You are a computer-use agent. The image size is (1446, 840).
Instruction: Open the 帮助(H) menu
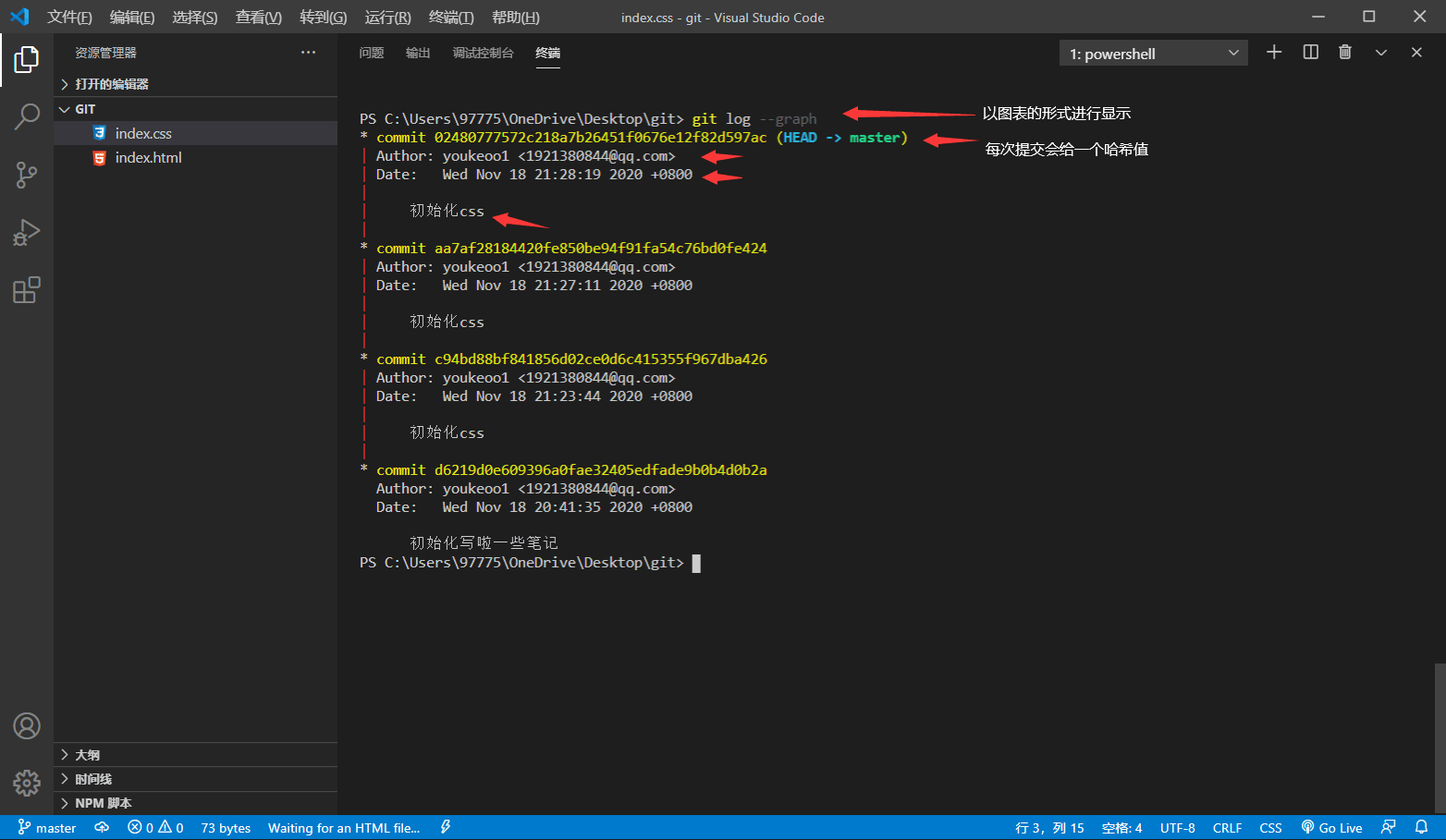(516, 18)
